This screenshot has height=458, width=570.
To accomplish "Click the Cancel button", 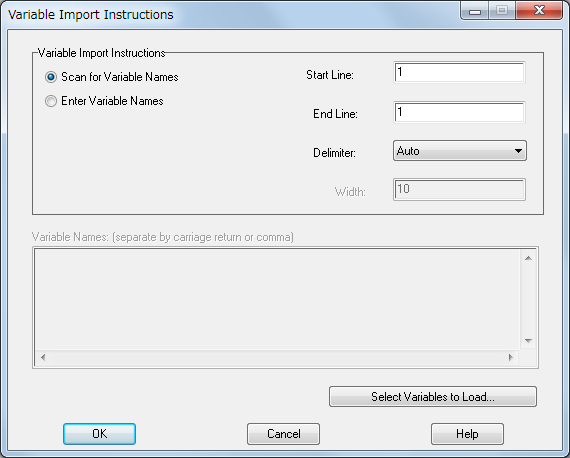I will [x=284, y=434].
